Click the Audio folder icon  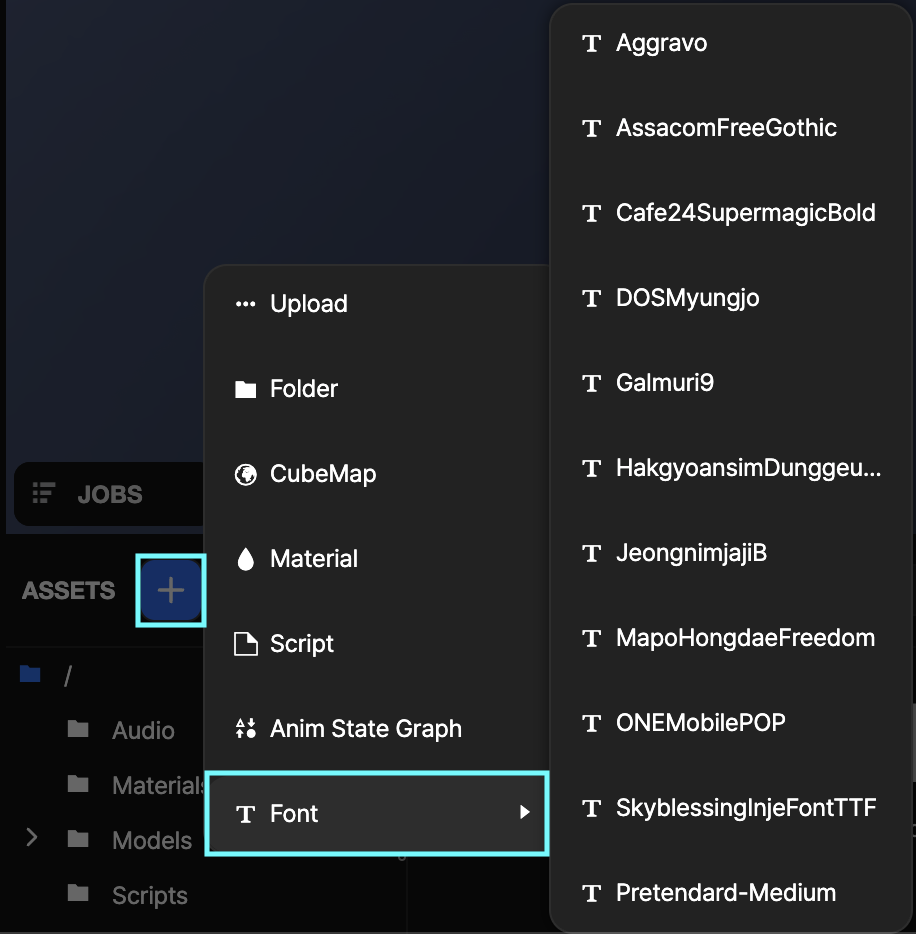tap(80, 729)
